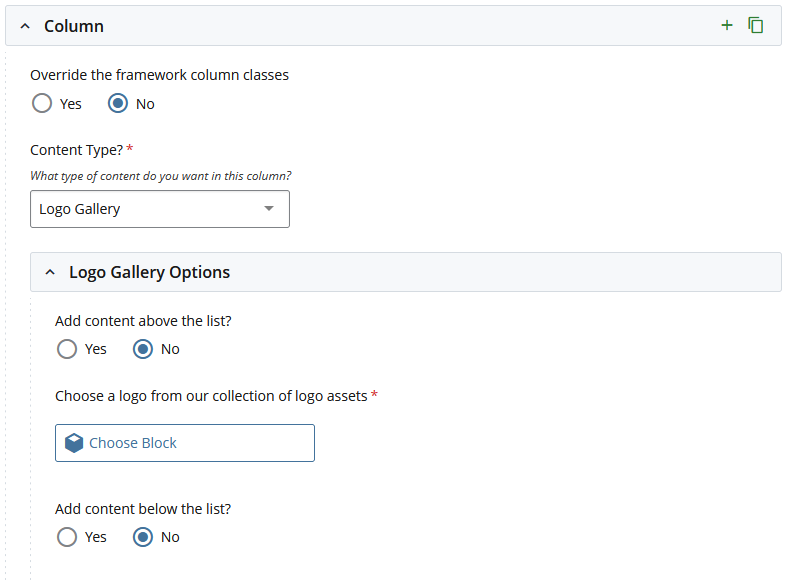
Task: Choose No for add content above list
Action: pos(143,349)
